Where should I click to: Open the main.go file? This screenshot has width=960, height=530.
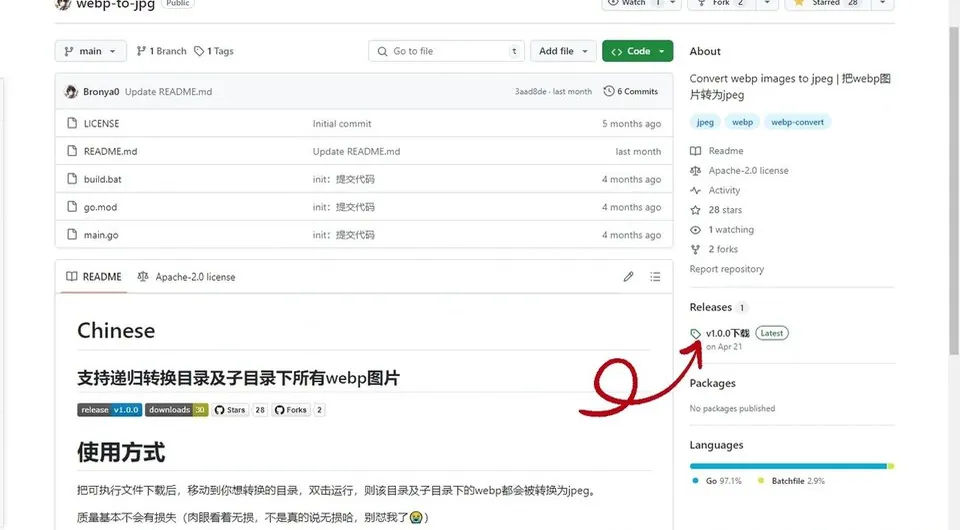click(x=101, y=235)
